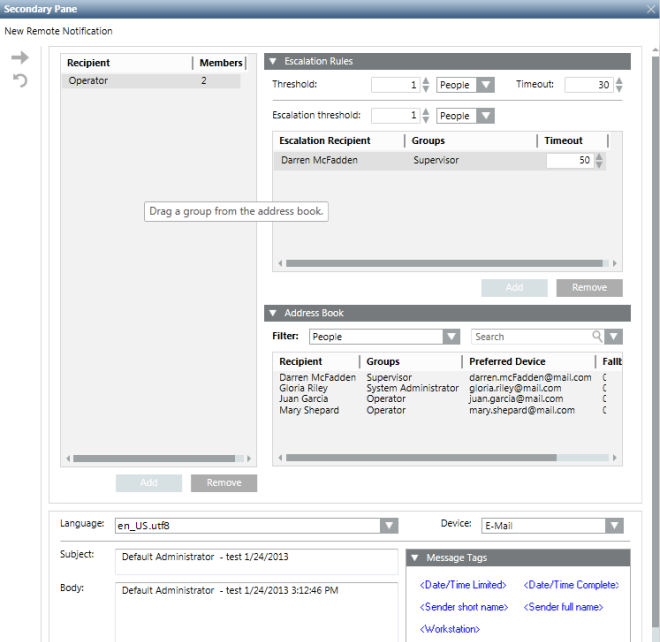Viewport: 660px width, 642px height.
Task: Collapse the Escalation Rules section
Action: point(273,61)
